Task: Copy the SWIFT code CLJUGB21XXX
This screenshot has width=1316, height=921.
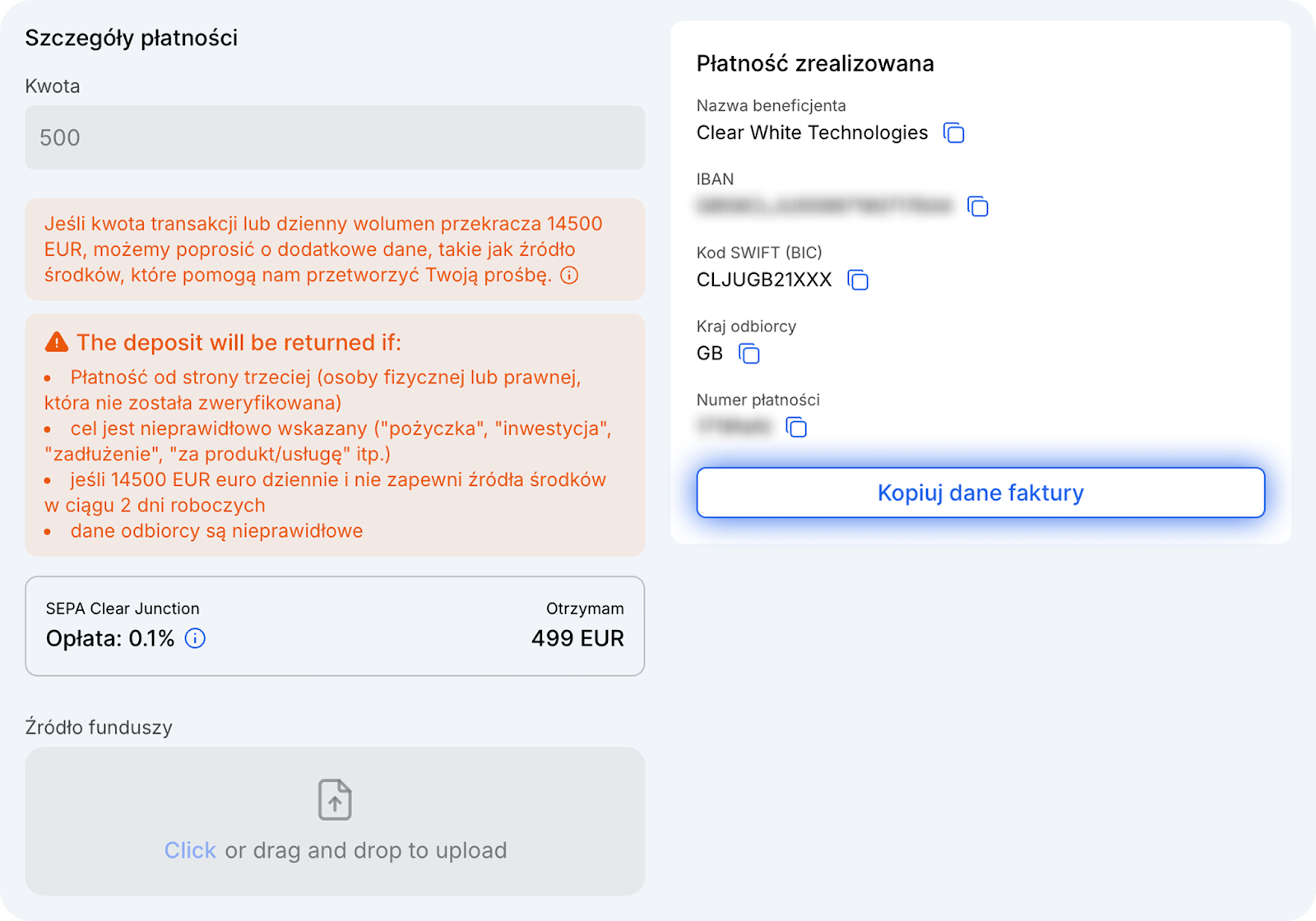Action: (858, 280)
